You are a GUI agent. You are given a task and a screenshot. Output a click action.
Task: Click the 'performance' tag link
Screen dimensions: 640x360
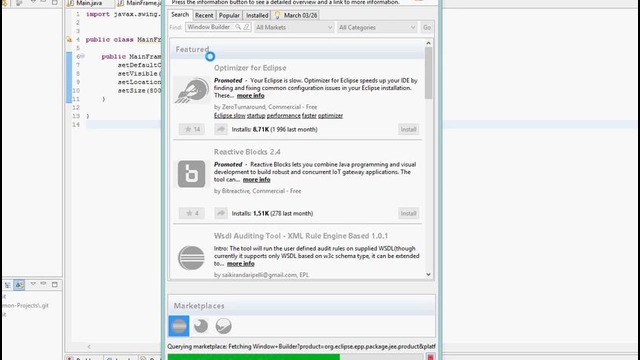(x=284, y=116)
